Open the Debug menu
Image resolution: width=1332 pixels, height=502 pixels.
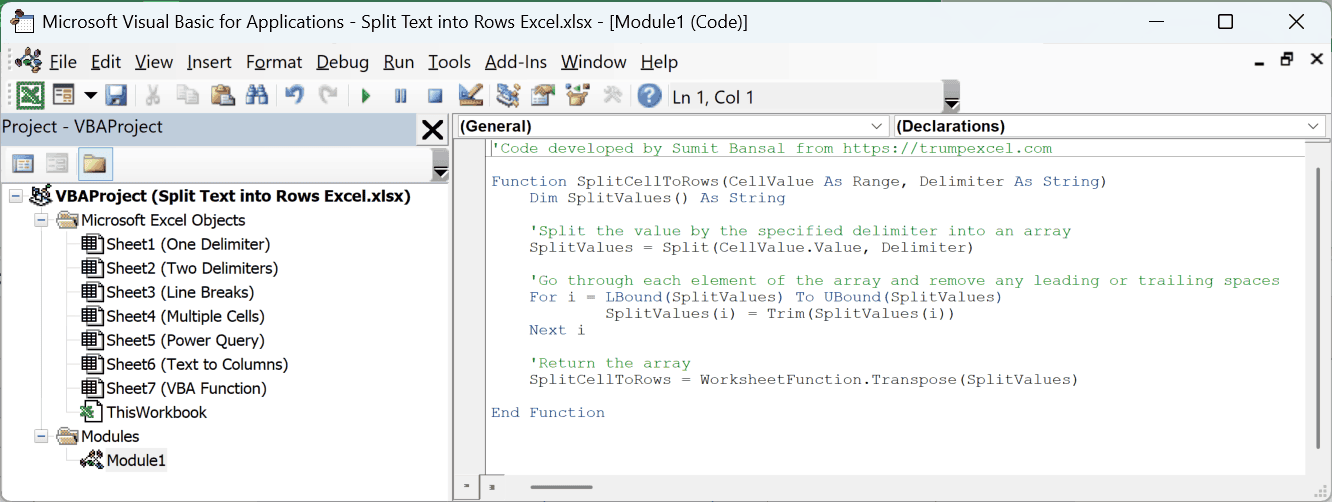pos(343,62)
